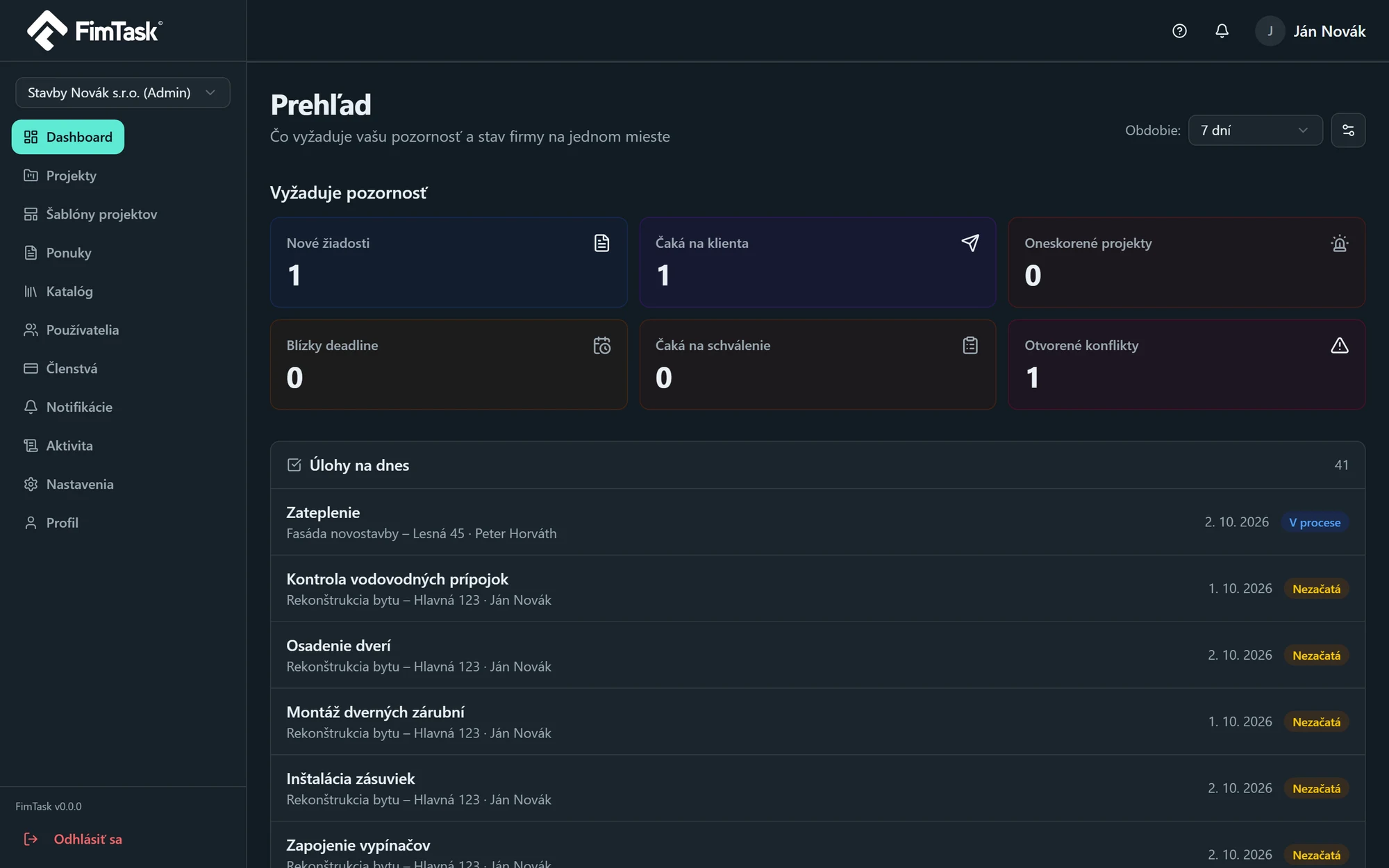Click the siren icon on Oneskorené projekty
This screenshot has height=868, width=1389.
coord(1340,243)
